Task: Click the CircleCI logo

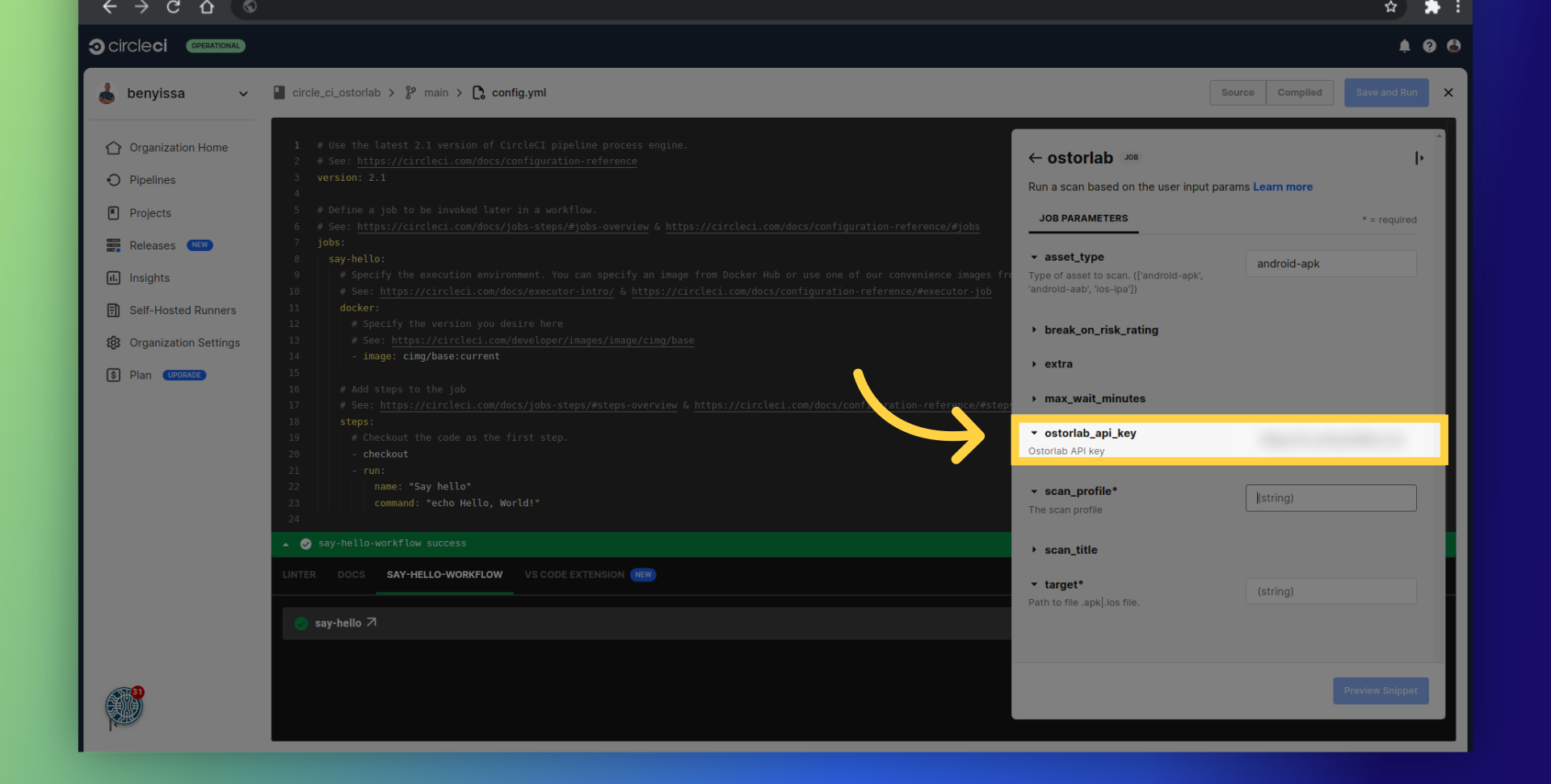Action: [x=128, y=46]
